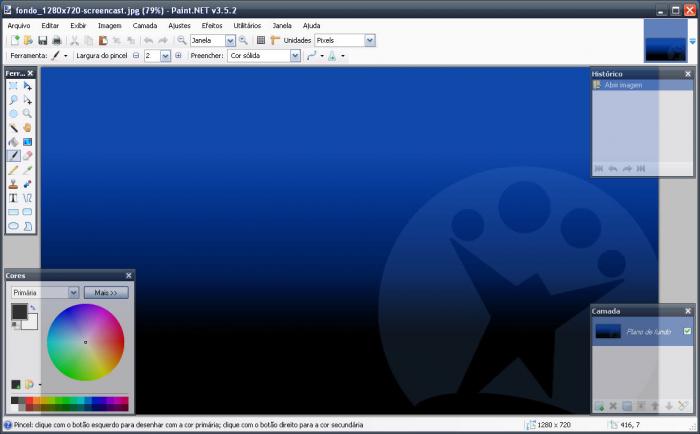Select the Recolor tool
This screenshot has width=700, height=434.
point(28,184)
